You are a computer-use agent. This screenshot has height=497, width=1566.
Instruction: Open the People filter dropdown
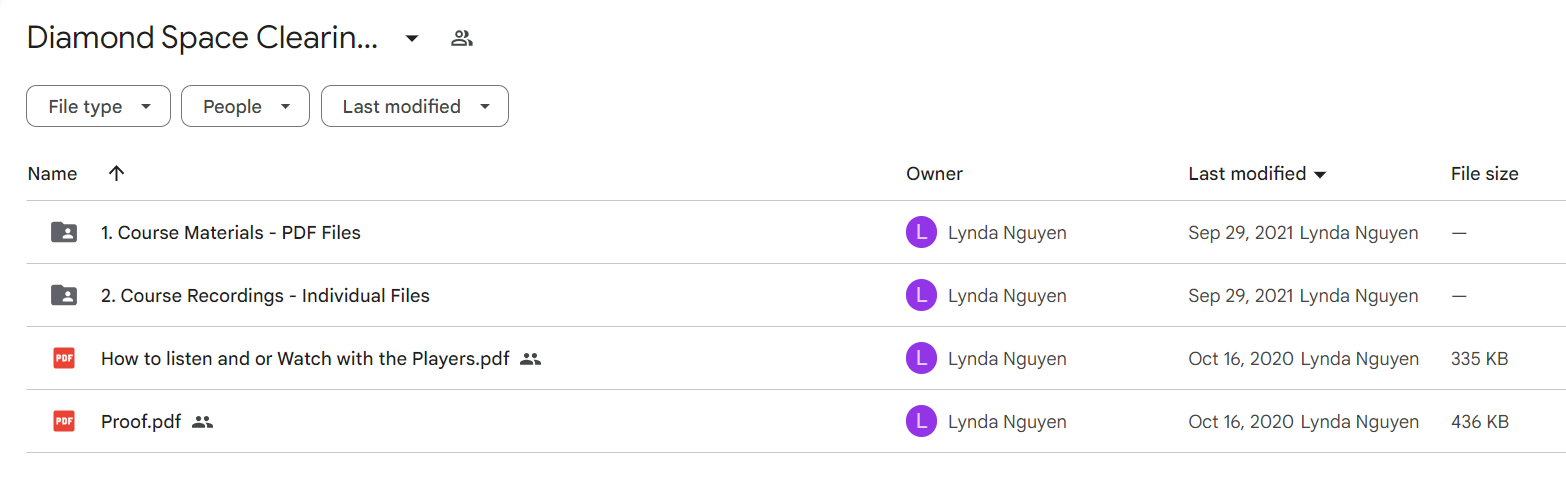(245, 106)
